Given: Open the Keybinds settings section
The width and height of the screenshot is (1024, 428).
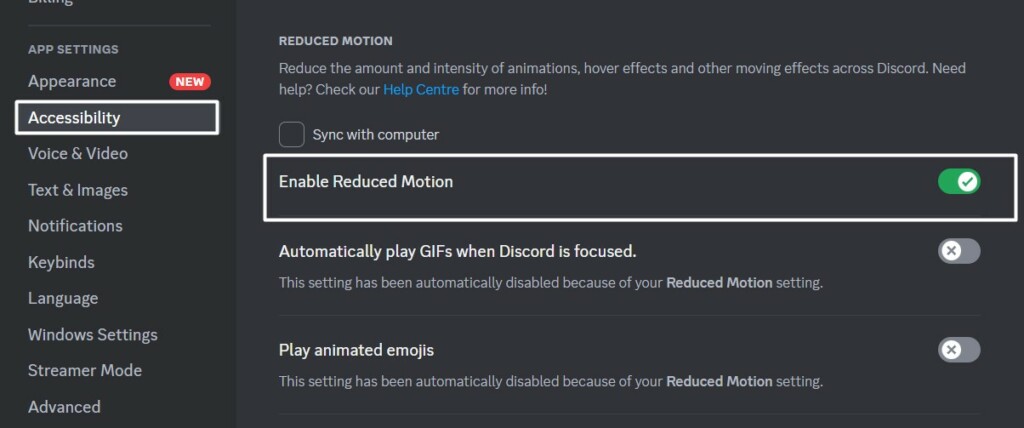Looking at the screenshot, I should pos(61,262).
